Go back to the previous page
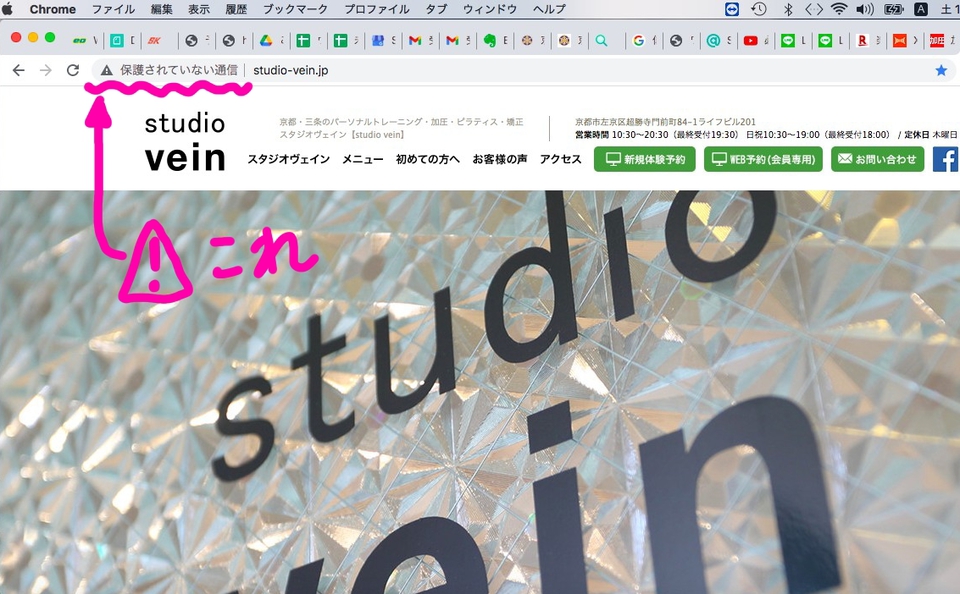The height and width of the screenshot is (594, 960). click(x=18, y=70)
